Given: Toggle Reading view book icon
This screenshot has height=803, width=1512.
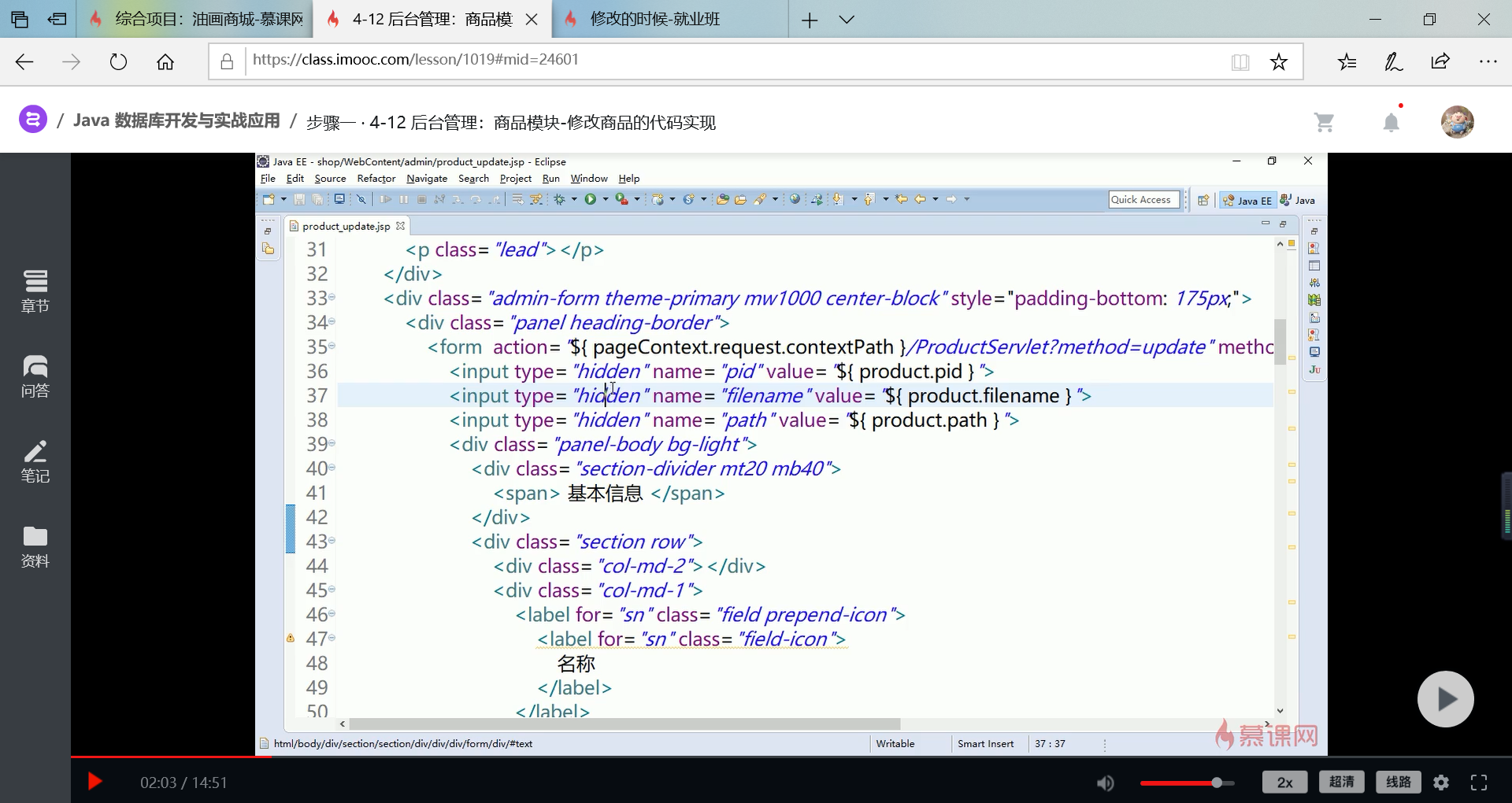Looking at the screenshot, I should point(1240,61).
